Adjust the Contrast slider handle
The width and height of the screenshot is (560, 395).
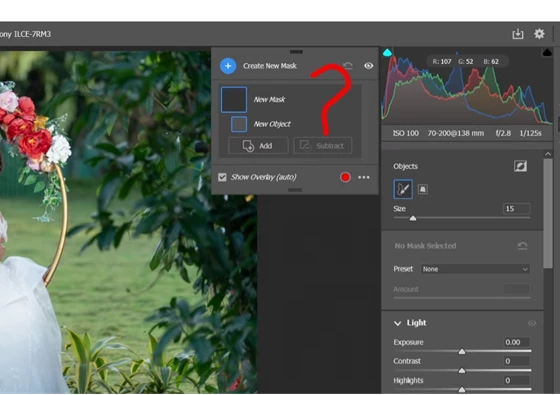[x=462, y=371]
